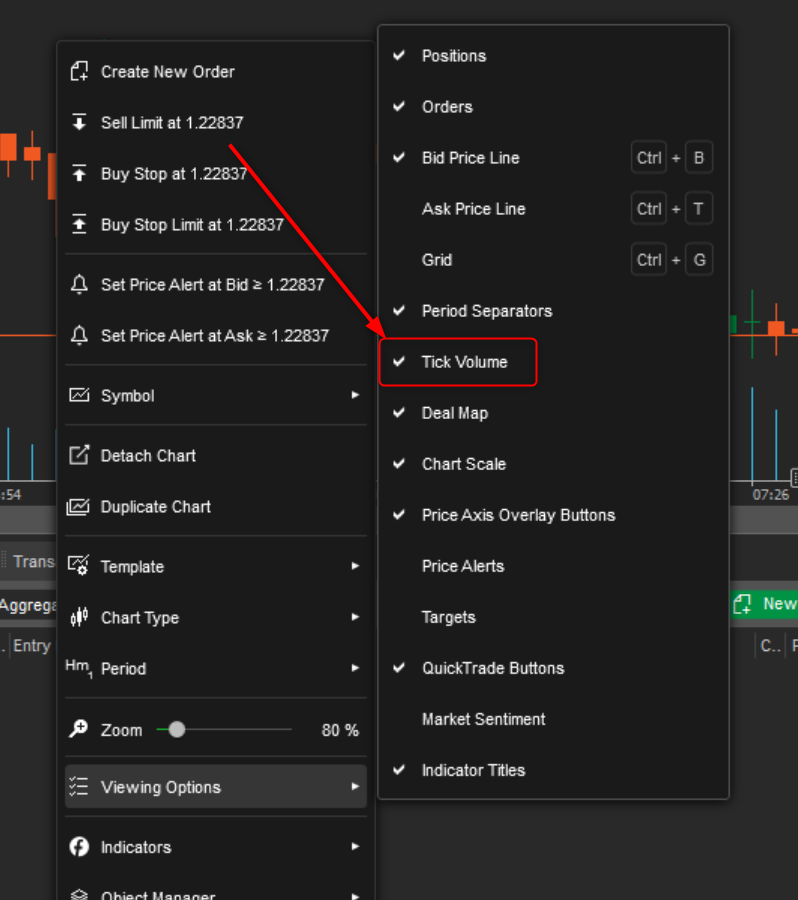This screenshot has width=798, height=900.
Task: Click the green New order button
Action: [765, 604]
